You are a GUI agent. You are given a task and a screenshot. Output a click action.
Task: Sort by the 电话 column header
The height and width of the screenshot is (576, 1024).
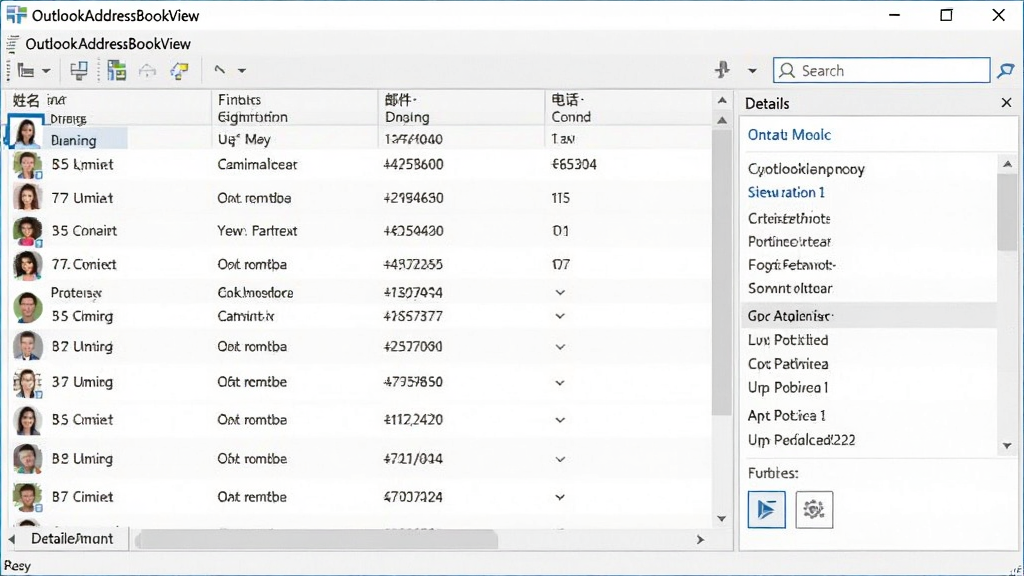pos(628,108)
